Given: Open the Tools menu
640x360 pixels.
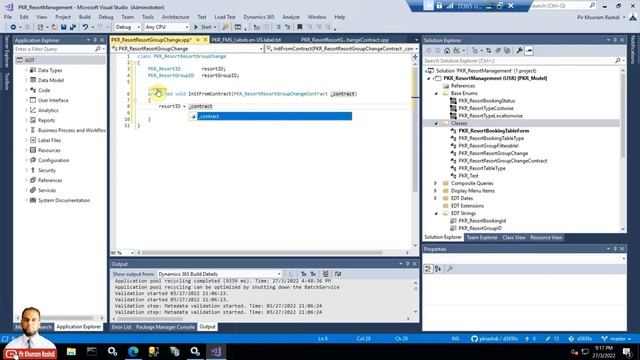Looking at the screenshot, I should click(148, 17).
